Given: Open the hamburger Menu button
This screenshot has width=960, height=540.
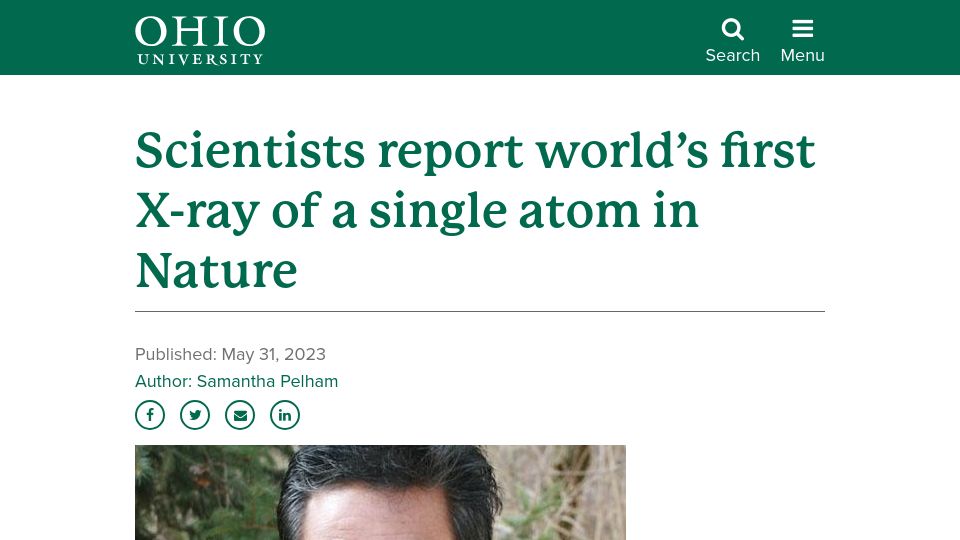Looking at the screenshot, I should click(x=802, y=40).
